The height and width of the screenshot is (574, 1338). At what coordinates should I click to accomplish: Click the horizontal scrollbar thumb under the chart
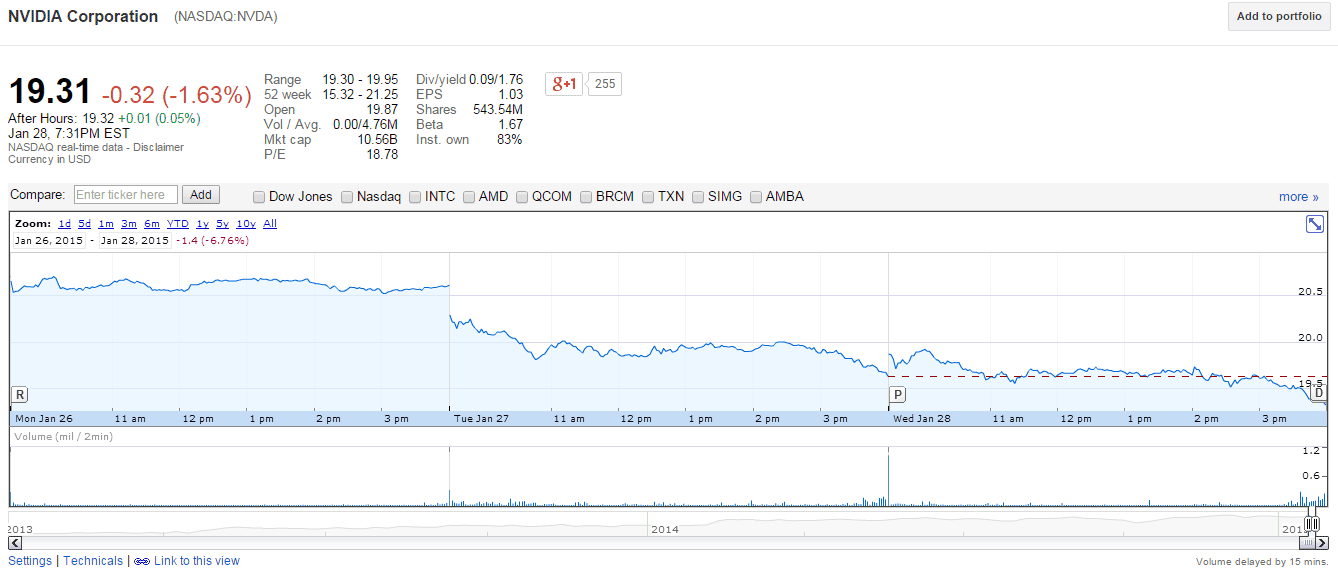click(1306, 542)
